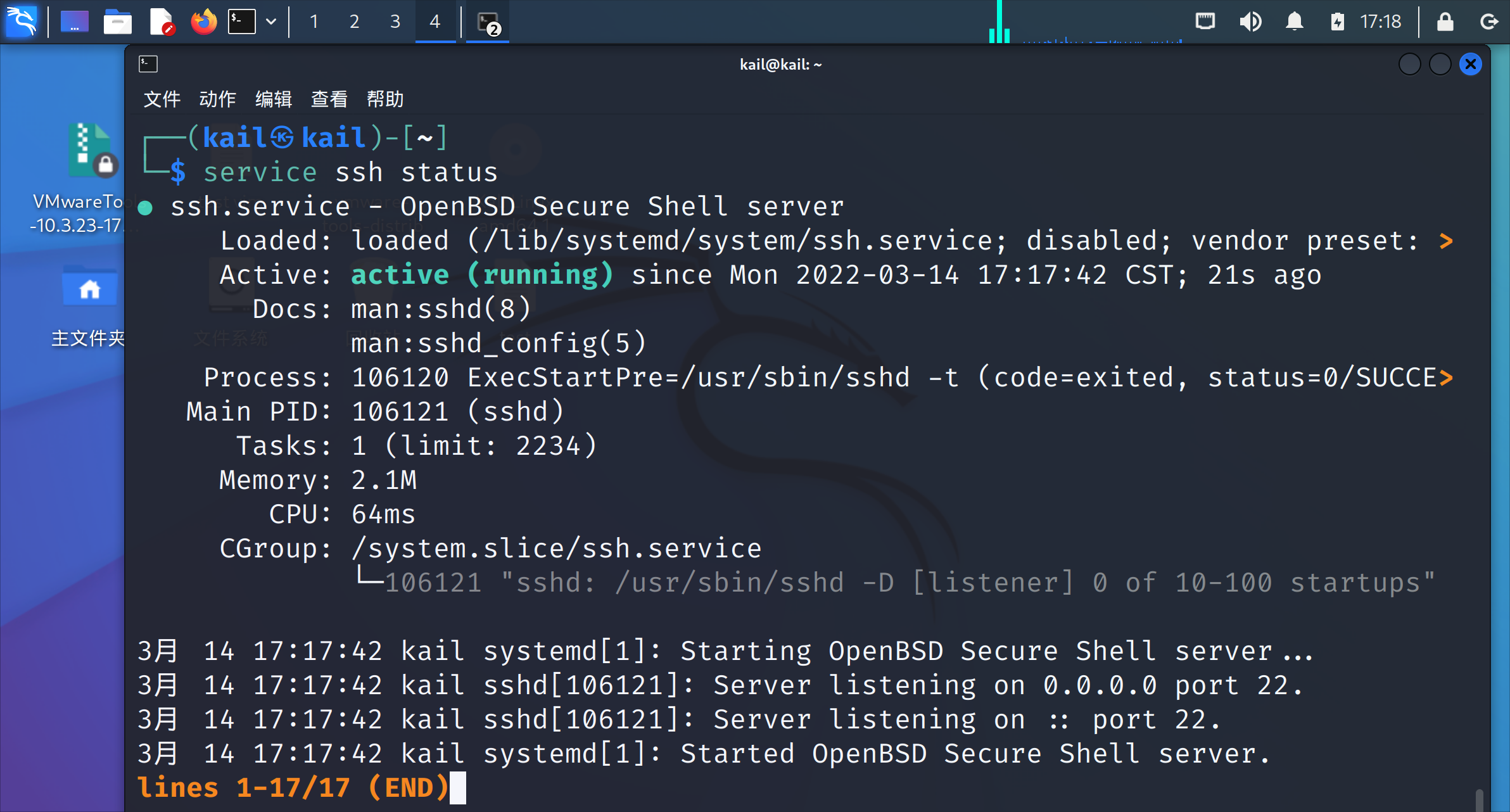Switch to workspace 4
This screenshot has height=812, width=1510.
(x=435, y=22)
